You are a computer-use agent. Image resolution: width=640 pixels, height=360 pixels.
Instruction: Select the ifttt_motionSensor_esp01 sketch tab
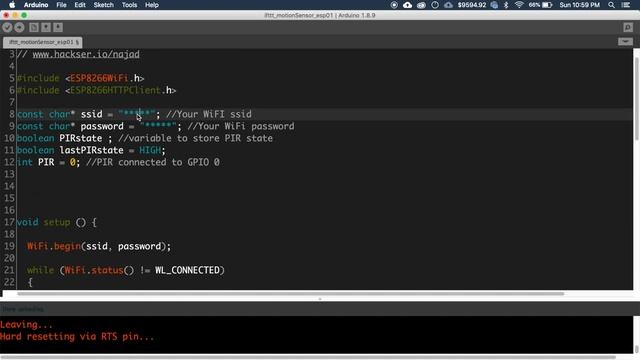[x=43, y=42]
